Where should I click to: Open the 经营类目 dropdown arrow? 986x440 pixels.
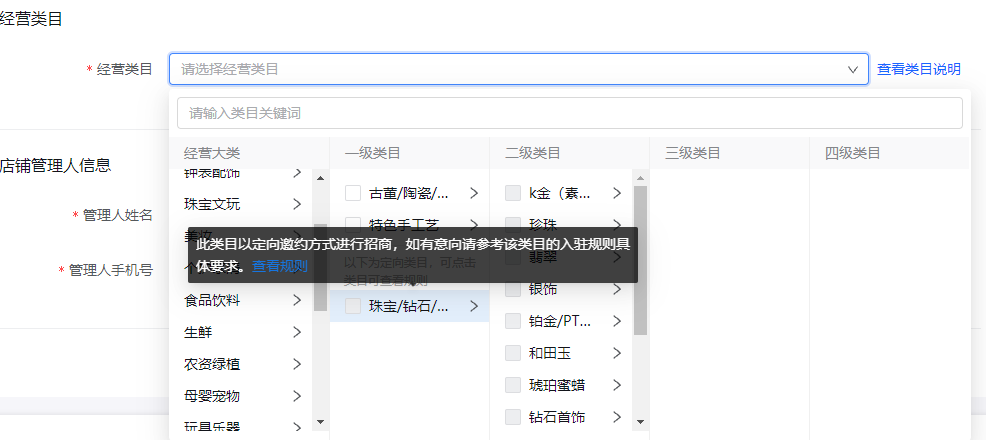(853, 69)
